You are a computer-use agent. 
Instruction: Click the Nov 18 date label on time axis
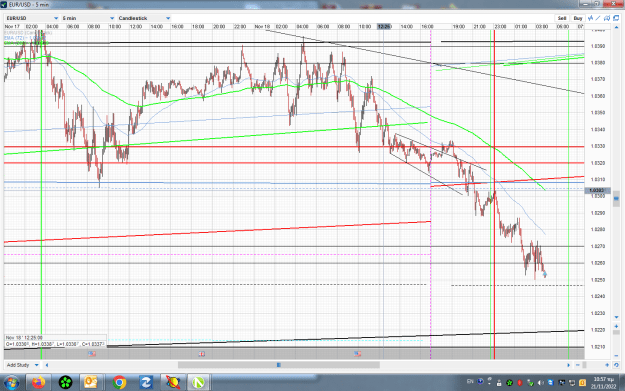pos(262,26)
